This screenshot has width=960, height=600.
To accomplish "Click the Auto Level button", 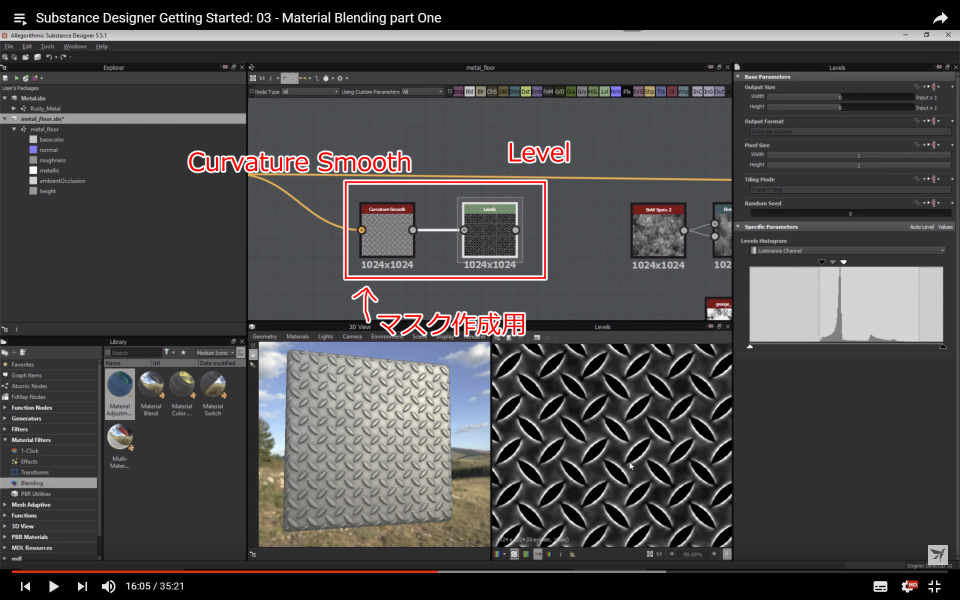I will point(921,227).
